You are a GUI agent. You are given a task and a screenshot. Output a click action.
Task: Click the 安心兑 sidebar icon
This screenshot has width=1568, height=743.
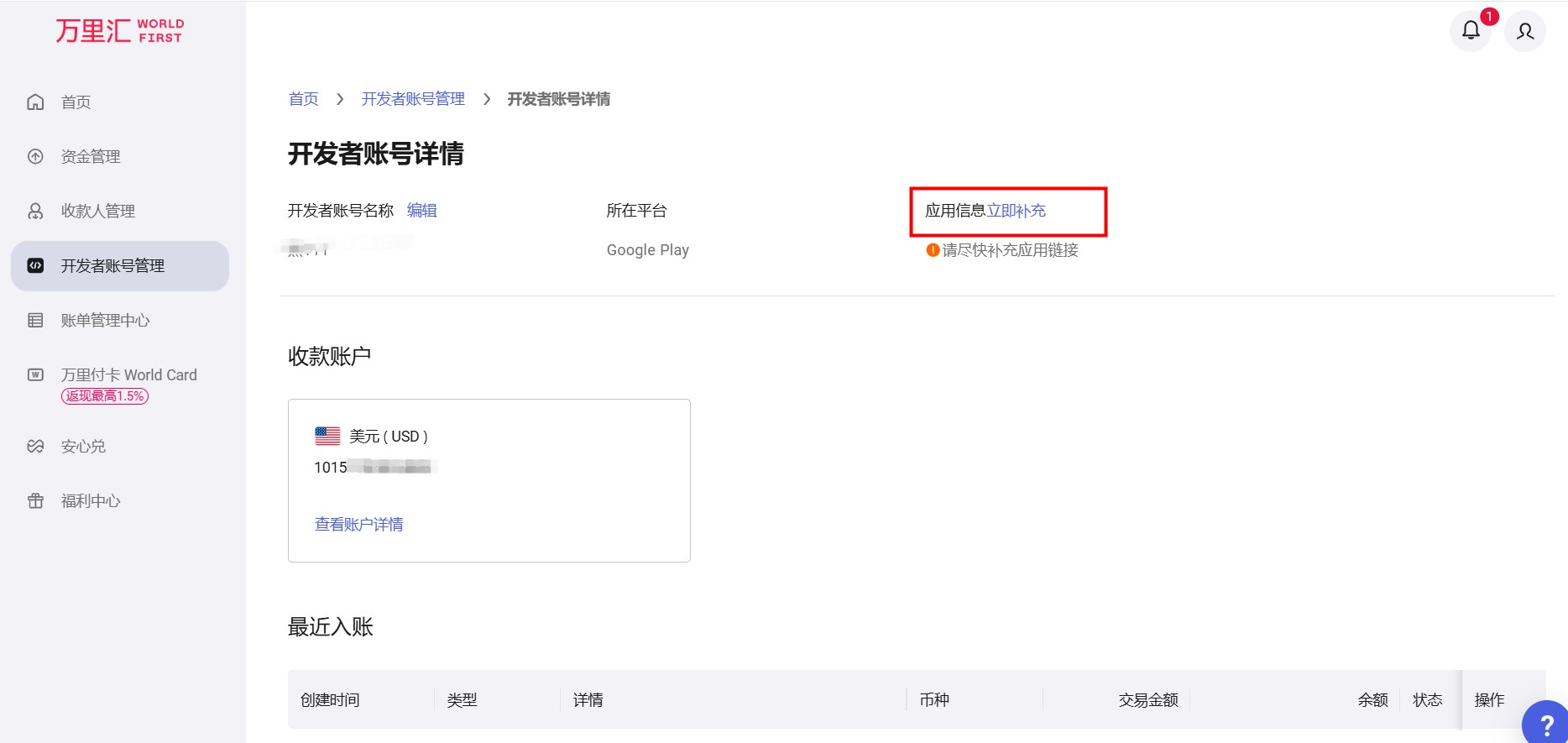[x=35, y=447]
